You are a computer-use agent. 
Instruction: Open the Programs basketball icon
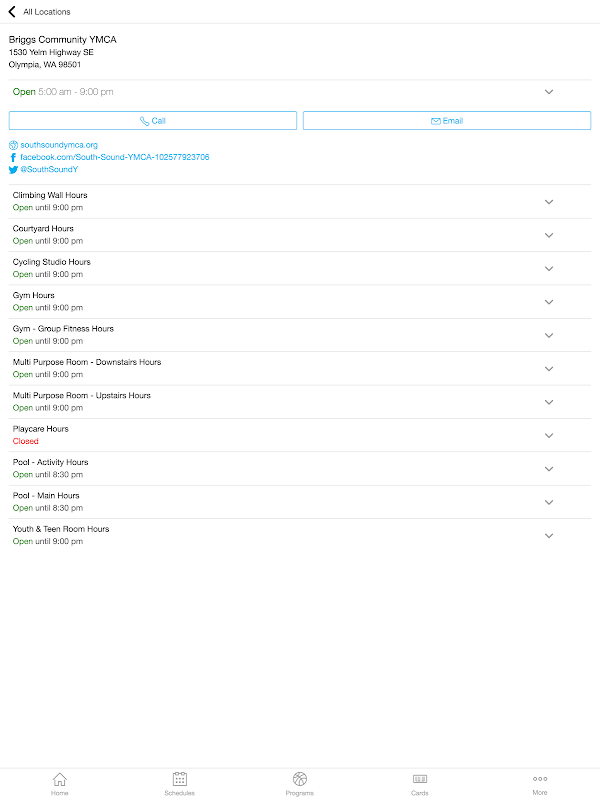(x=300, y=779)
